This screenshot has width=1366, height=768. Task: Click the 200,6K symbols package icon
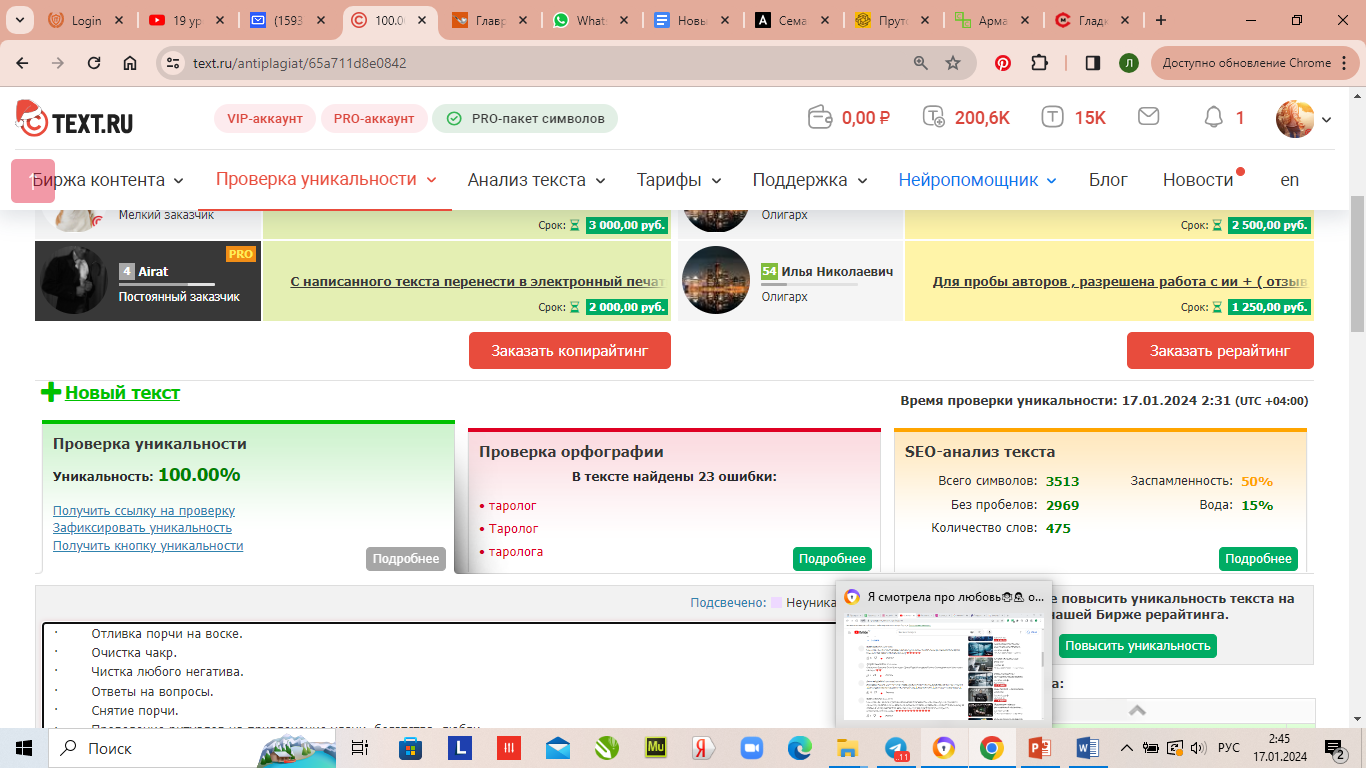tap(934, 117)
